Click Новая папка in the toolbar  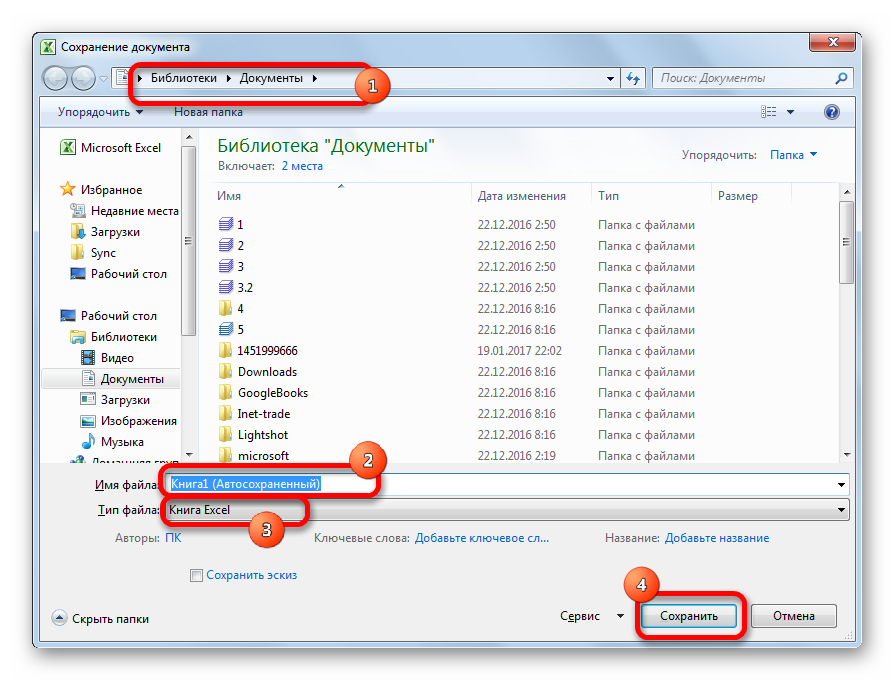(208, 113)
